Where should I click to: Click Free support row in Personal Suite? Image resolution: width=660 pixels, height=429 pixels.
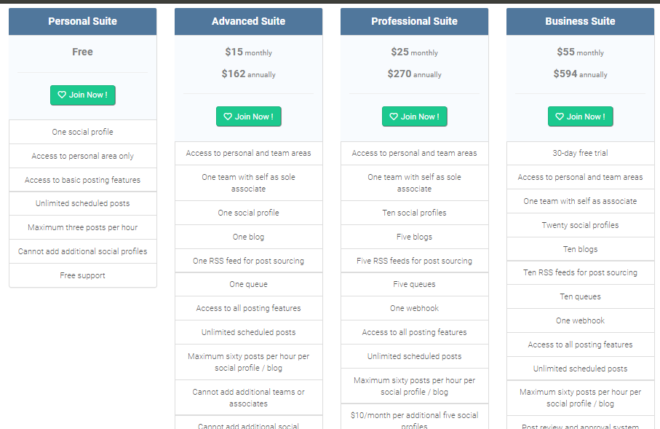[82, 275]
